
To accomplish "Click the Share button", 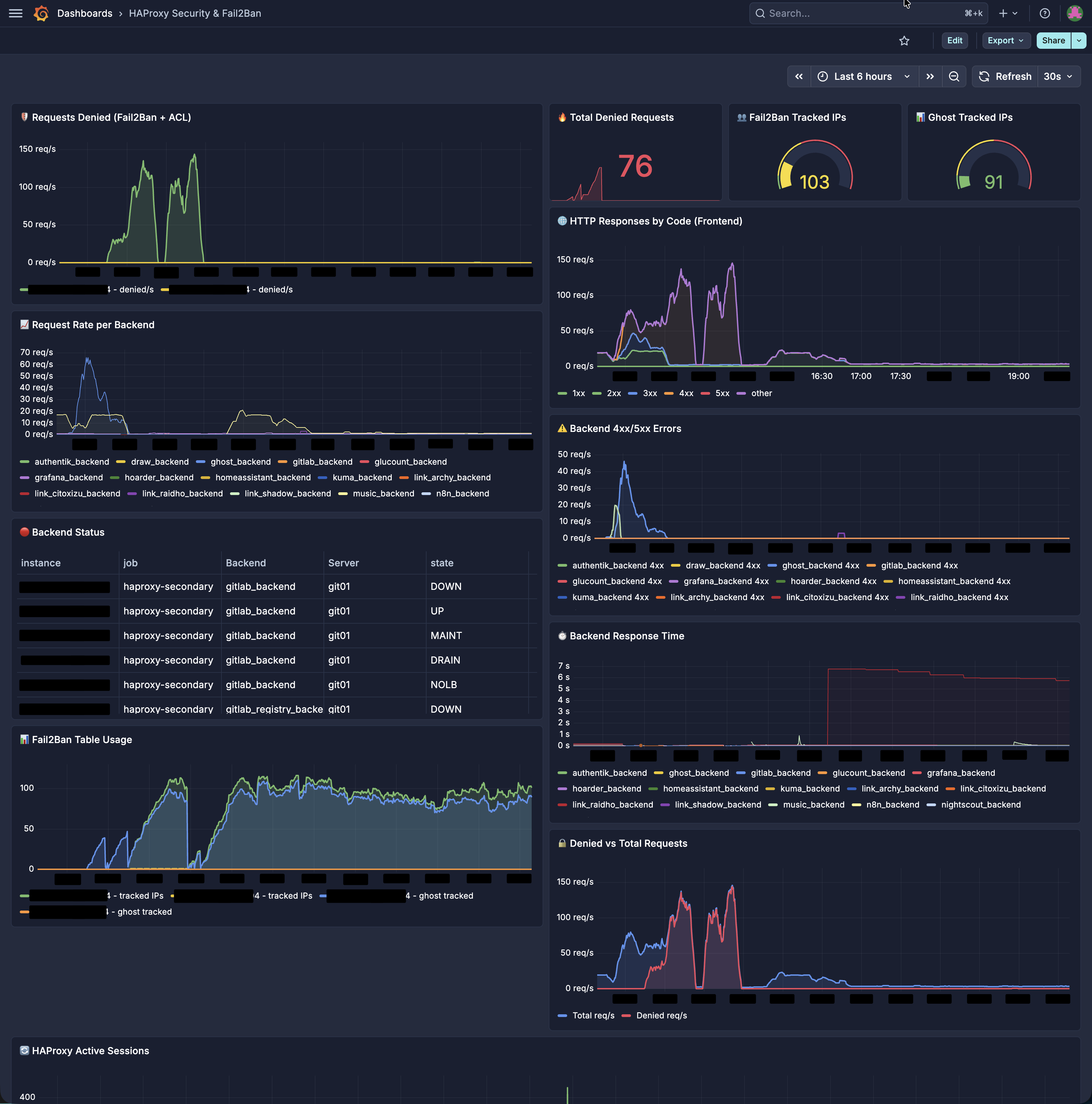I will point(1052,41).
